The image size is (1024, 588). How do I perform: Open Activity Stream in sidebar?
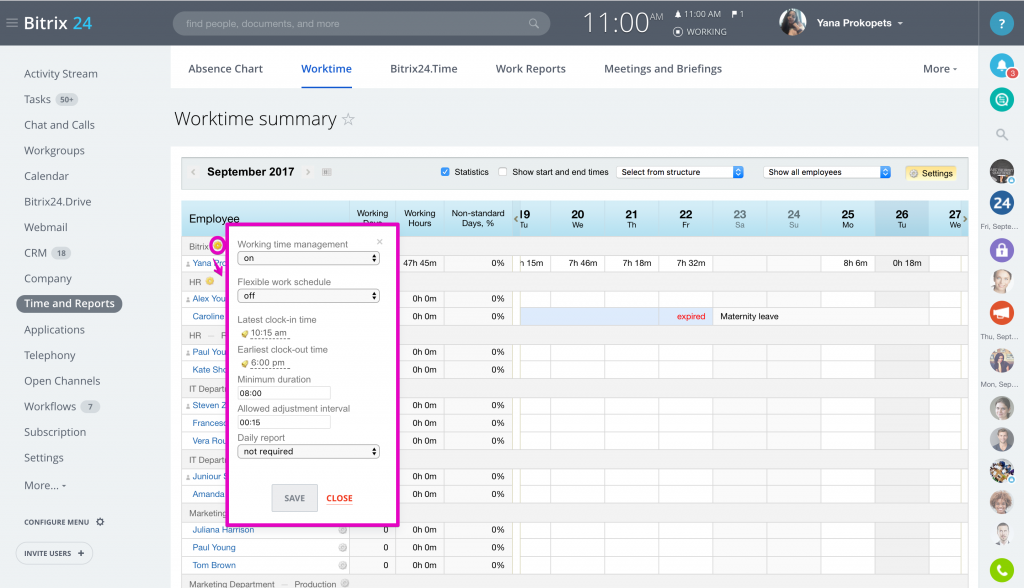61,74
